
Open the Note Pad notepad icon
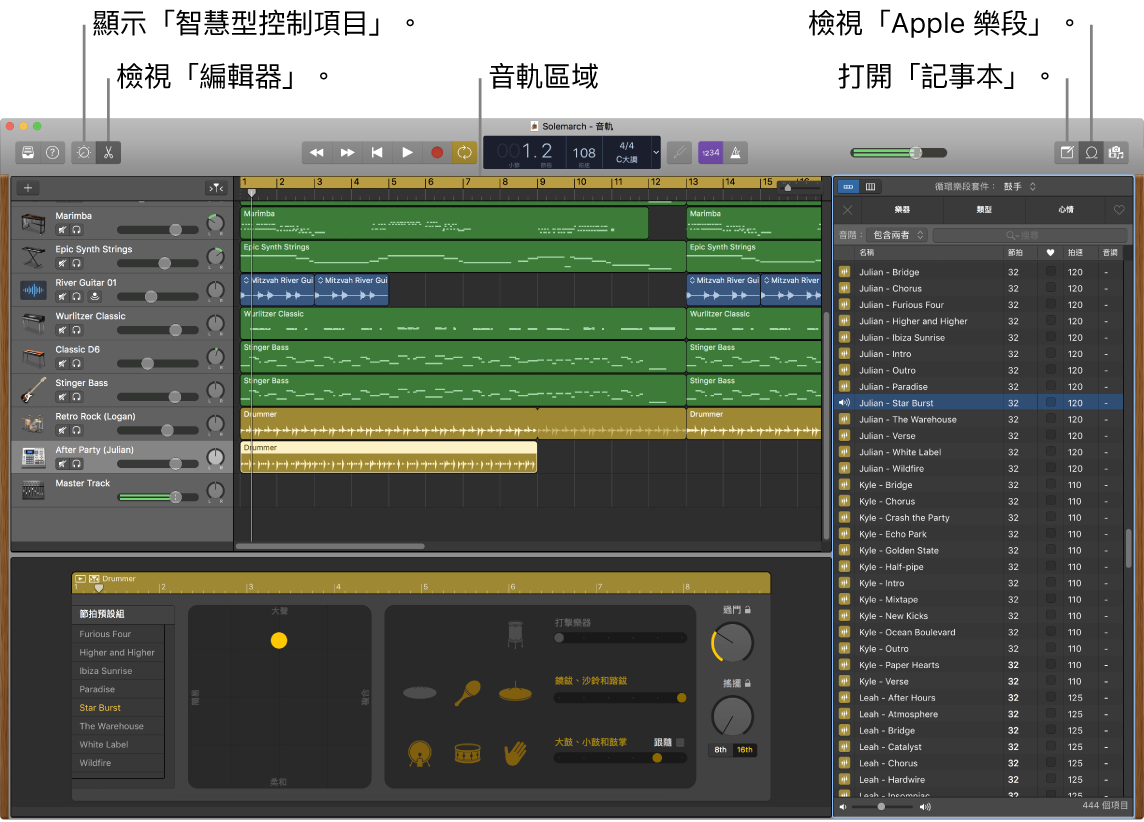click(1068, 152)
